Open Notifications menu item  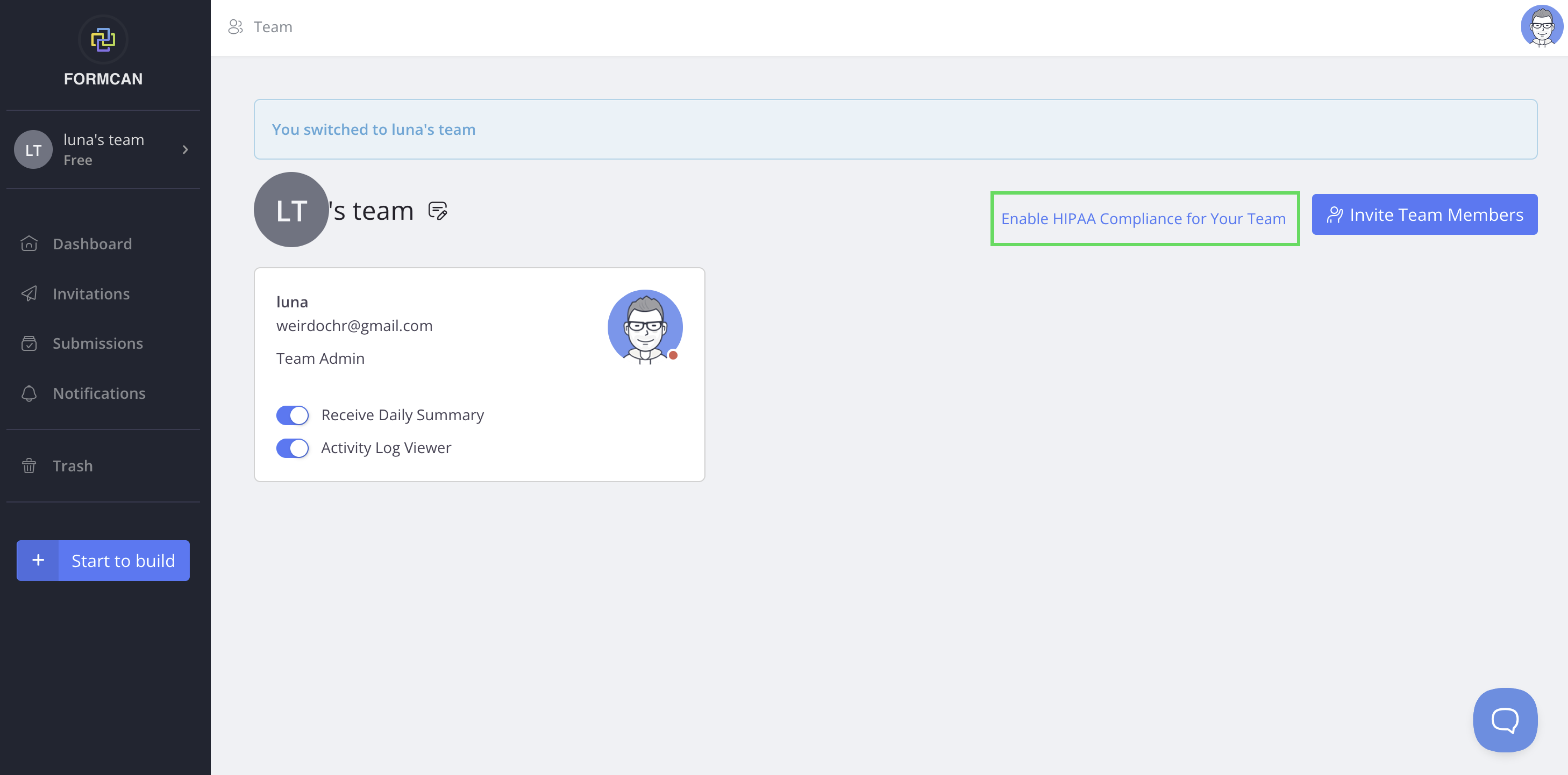click(x=99, y=393)
